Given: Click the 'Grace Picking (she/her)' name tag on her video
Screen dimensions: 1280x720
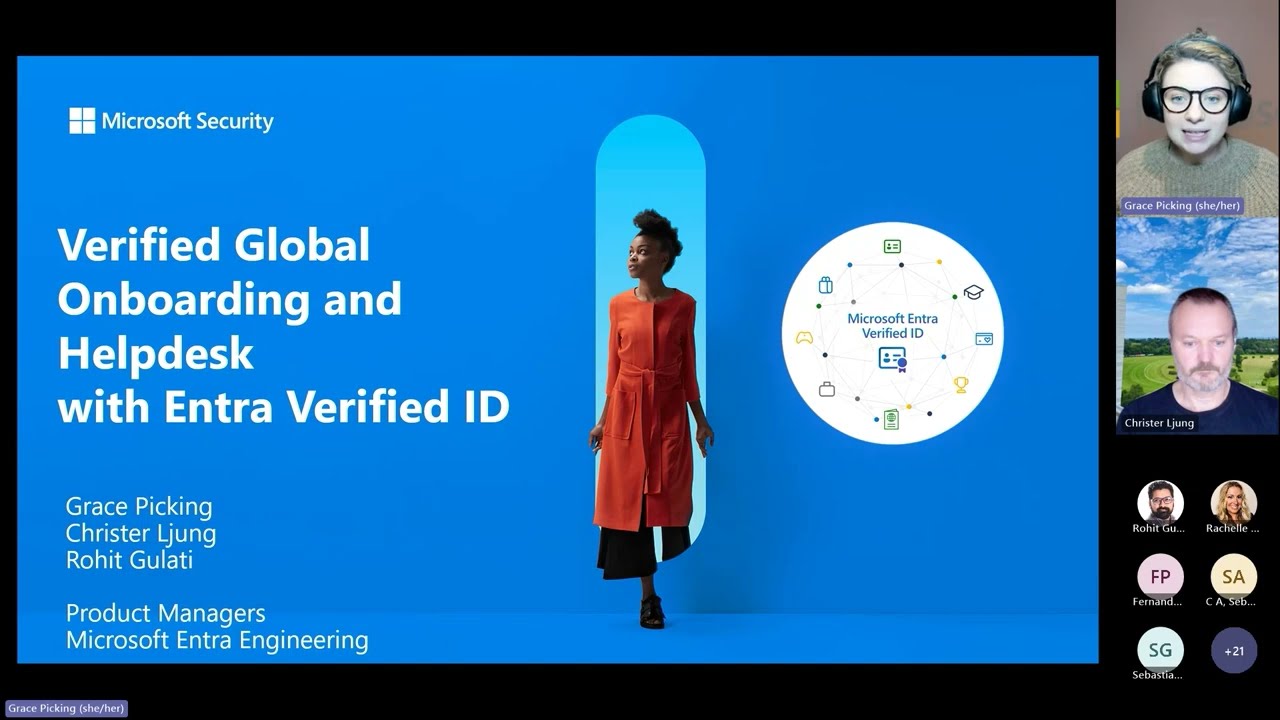Looking at the screenshot, I should tap(1182, 206).
